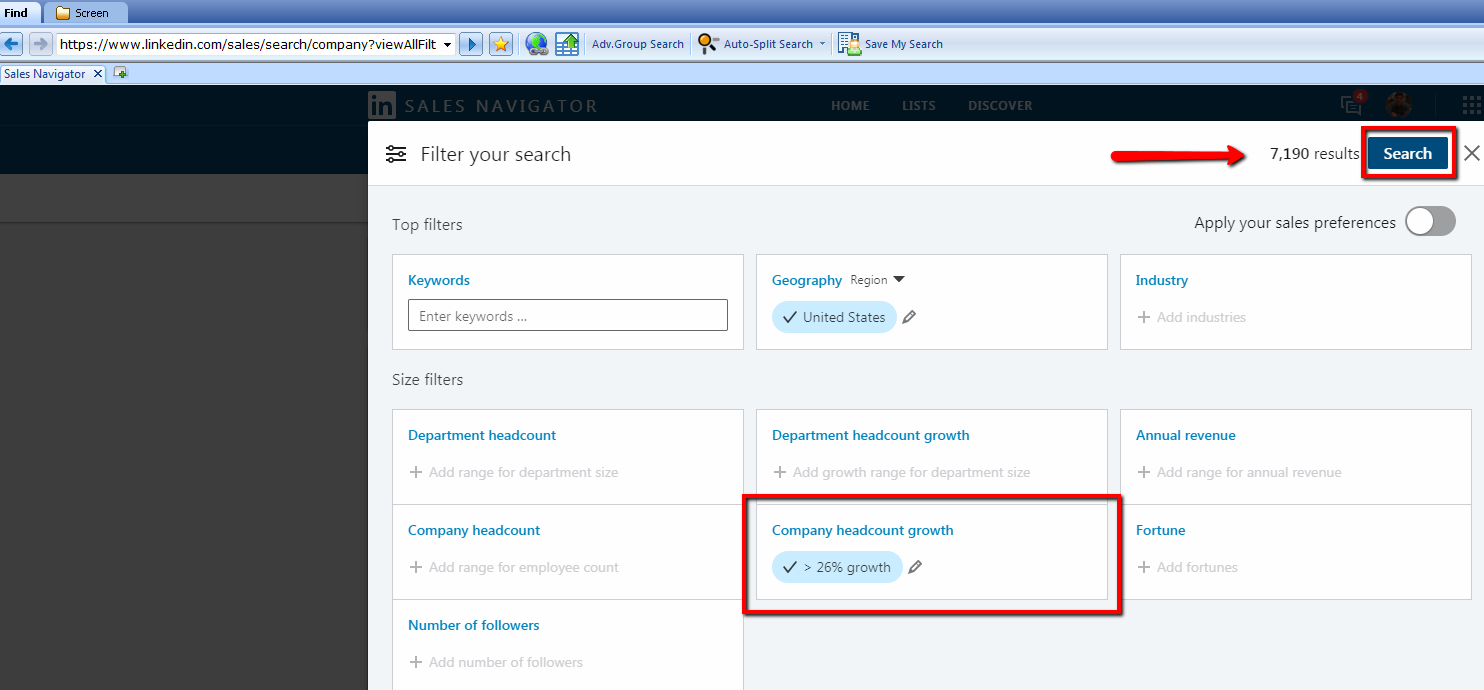Click the Department headcount heading

click(x=482, y=435)
